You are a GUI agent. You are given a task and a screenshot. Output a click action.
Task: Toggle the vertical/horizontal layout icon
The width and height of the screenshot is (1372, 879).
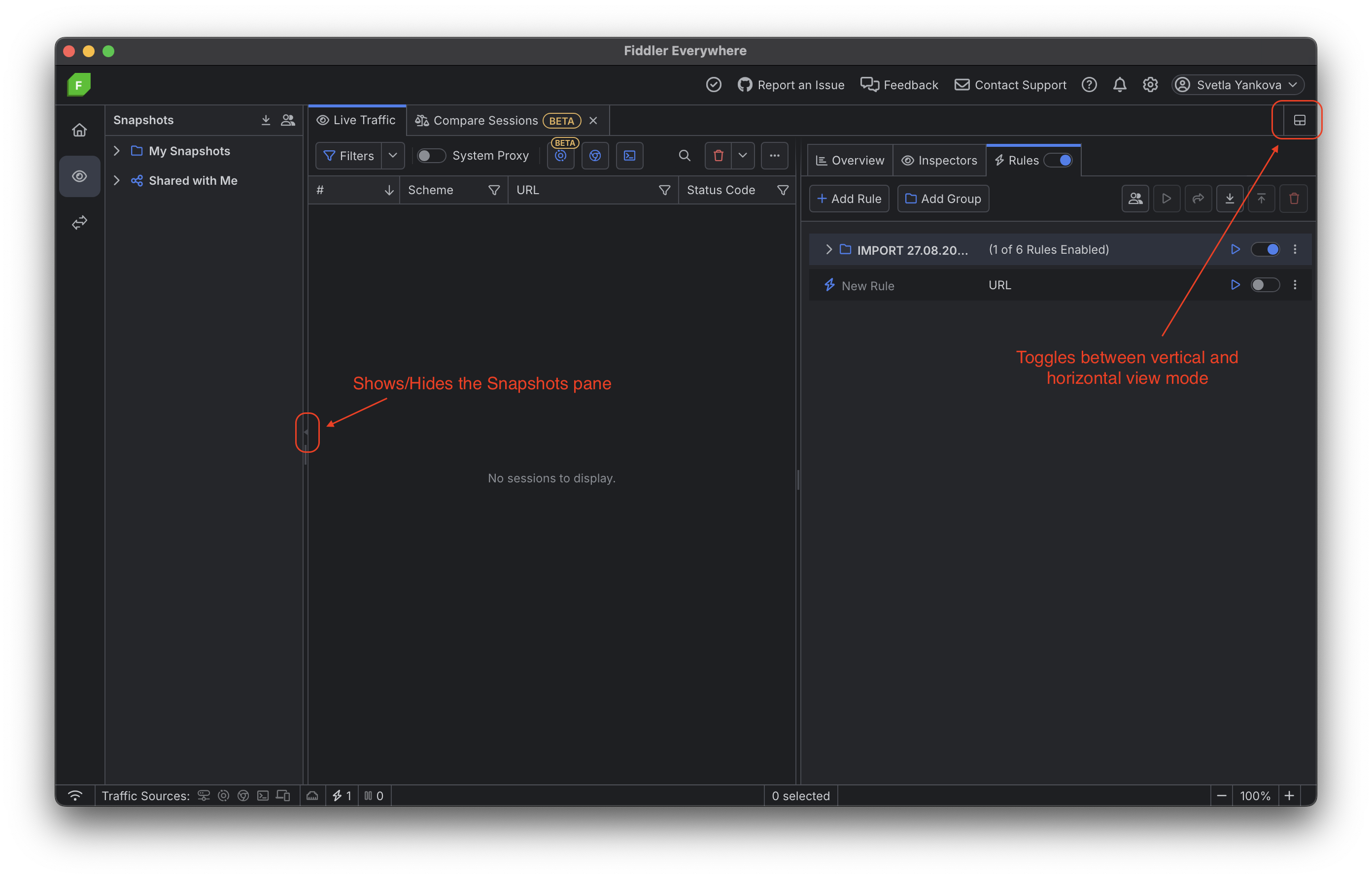[1299, 120]
